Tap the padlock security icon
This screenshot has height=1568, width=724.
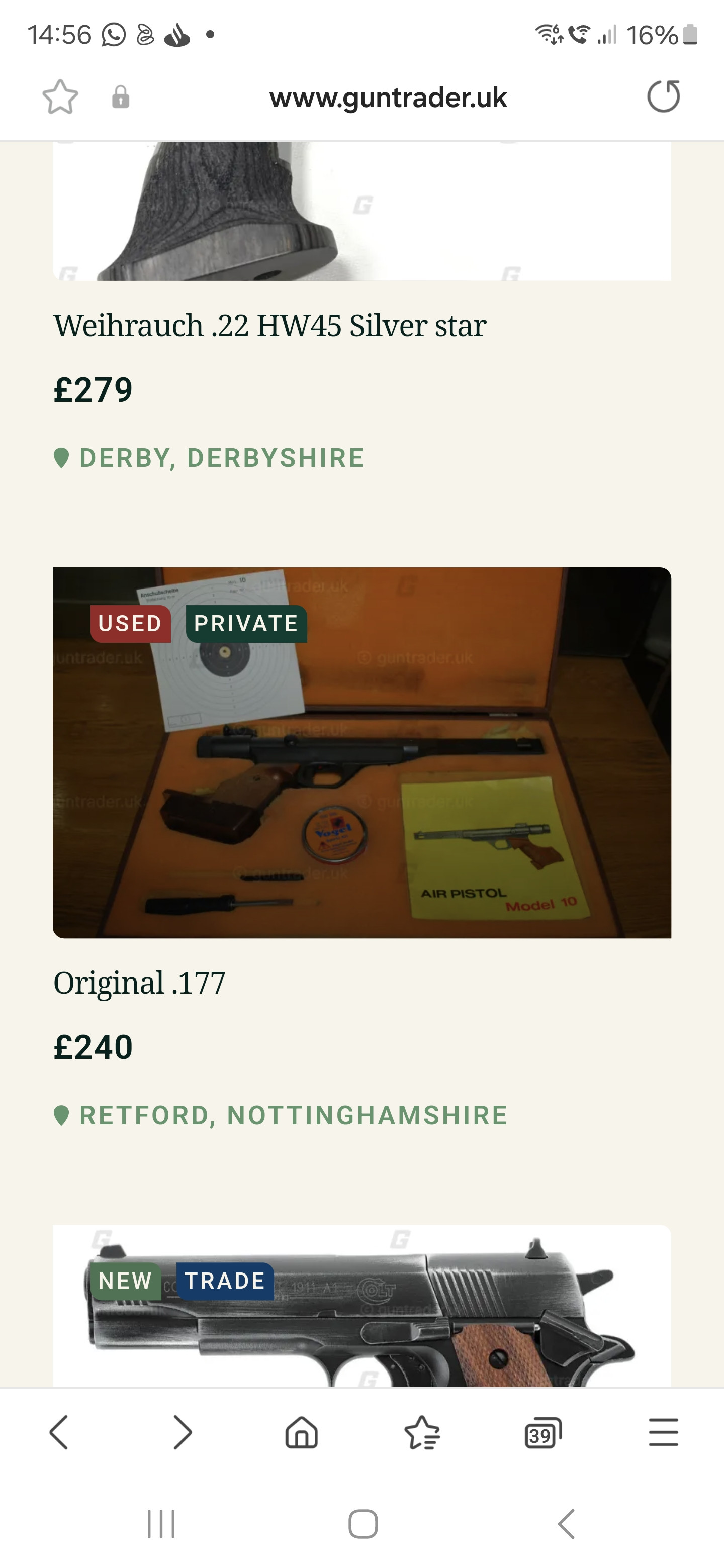pyautogui.click(x=121, y=97)
